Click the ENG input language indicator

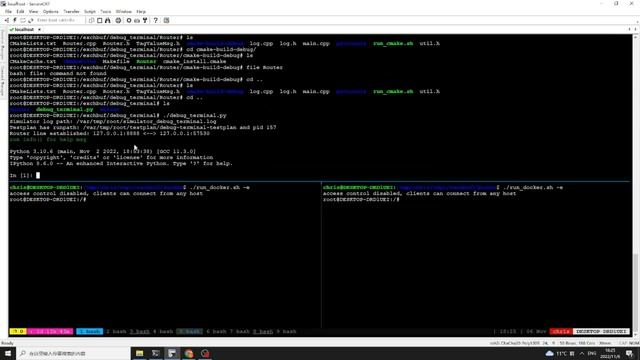592,353
